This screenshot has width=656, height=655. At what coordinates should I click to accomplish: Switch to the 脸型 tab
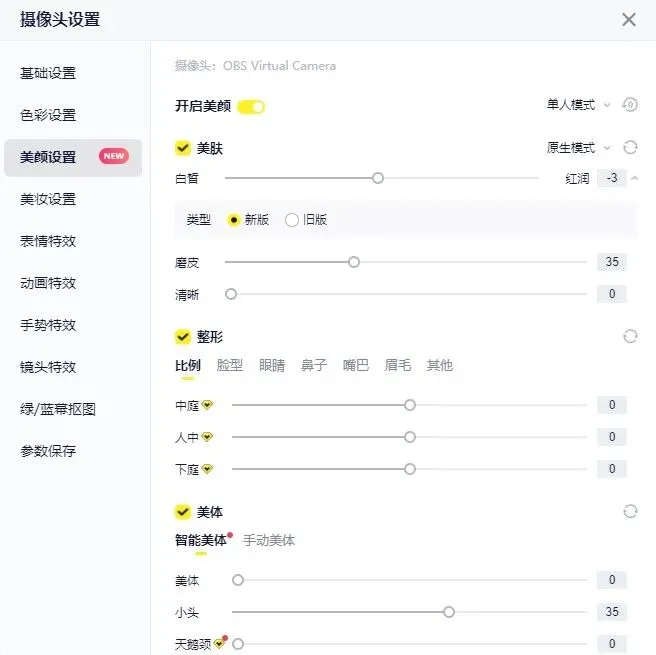click(x=230, y=365)
